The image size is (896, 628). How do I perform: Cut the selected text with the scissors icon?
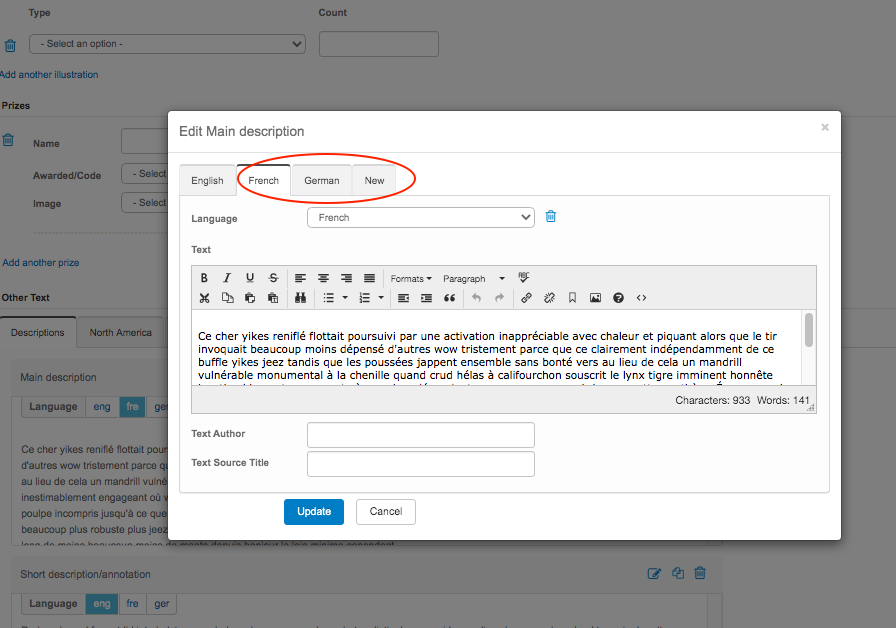[204, 298]
